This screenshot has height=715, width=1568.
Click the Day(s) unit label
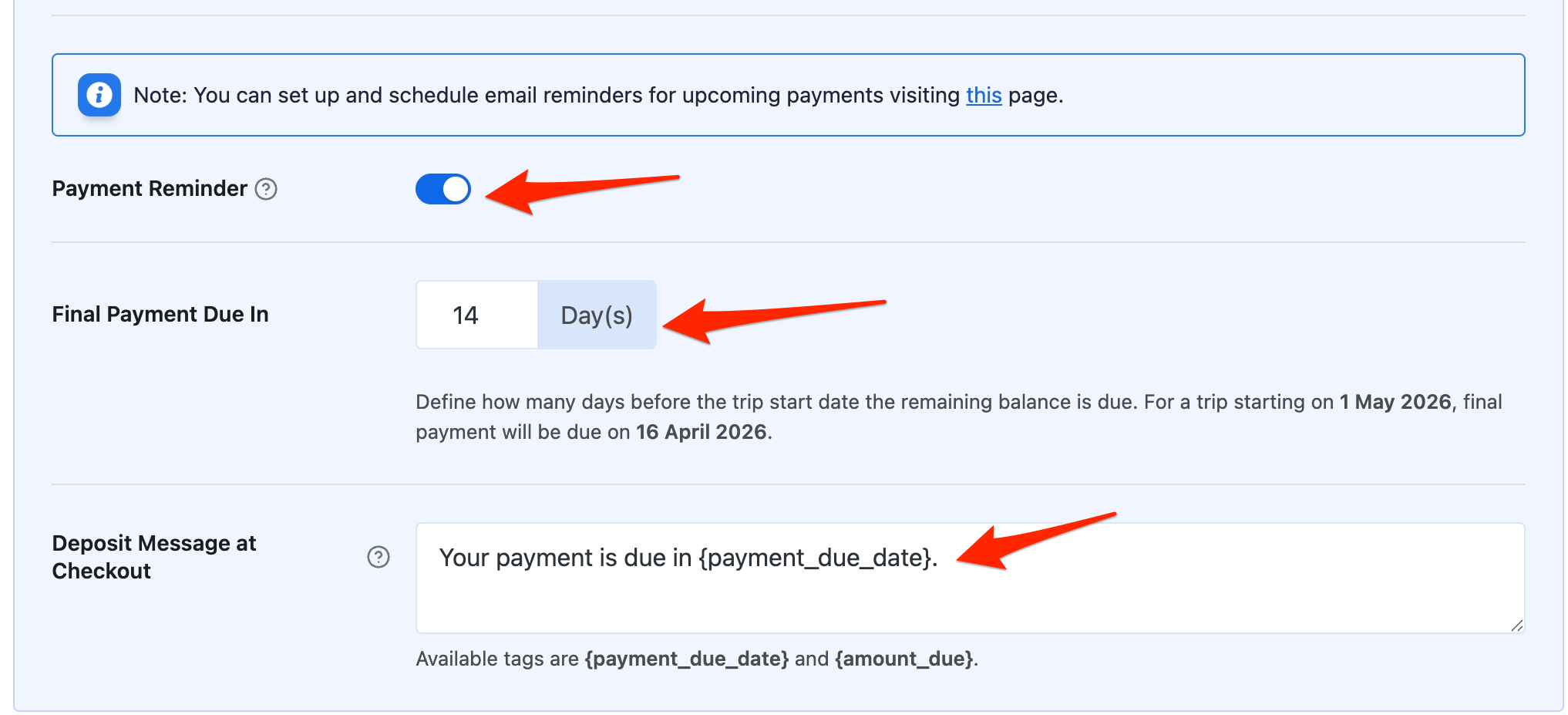coord(597,315)
